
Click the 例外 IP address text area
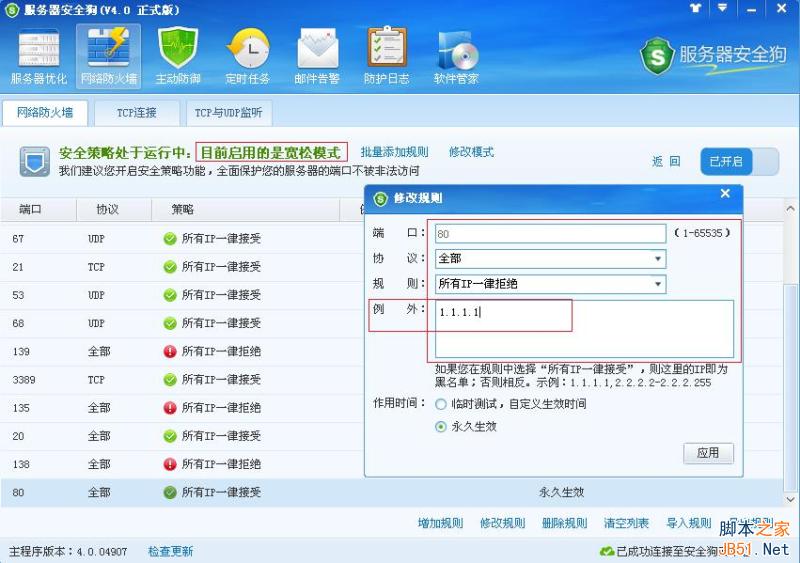(584, 330)
